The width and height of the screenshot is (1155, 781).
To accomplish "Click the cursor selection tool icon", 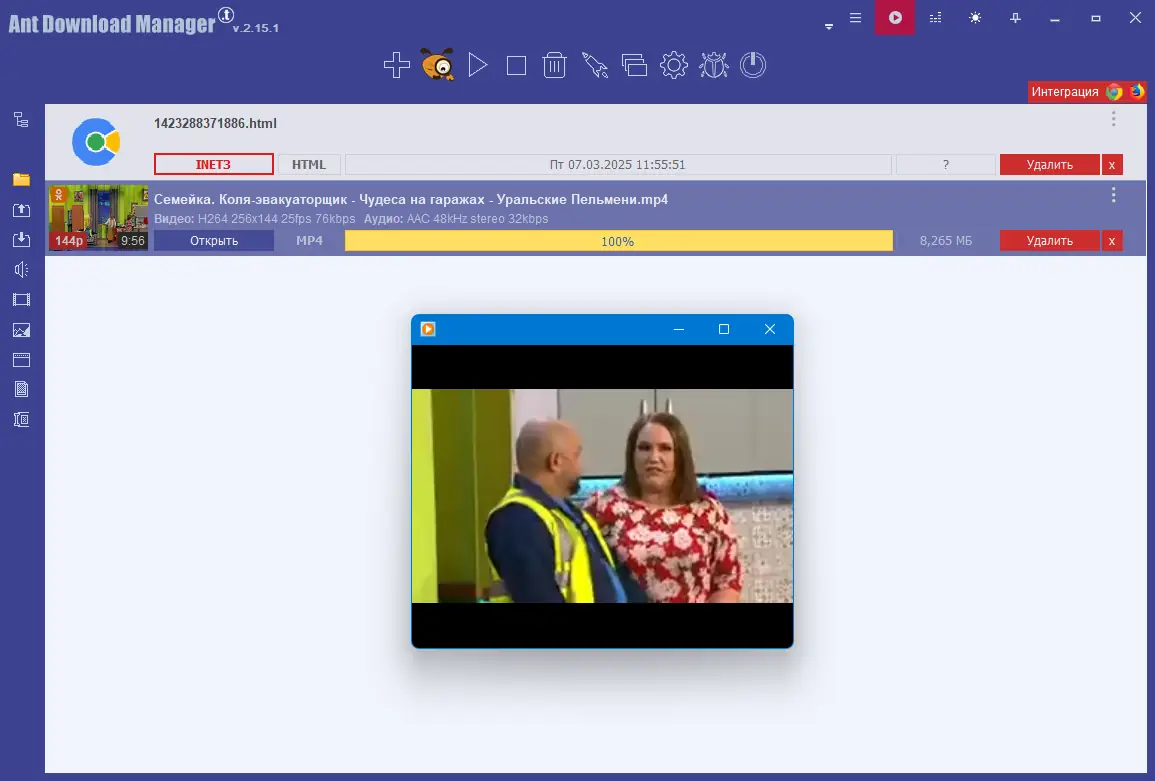I will 594,65.
